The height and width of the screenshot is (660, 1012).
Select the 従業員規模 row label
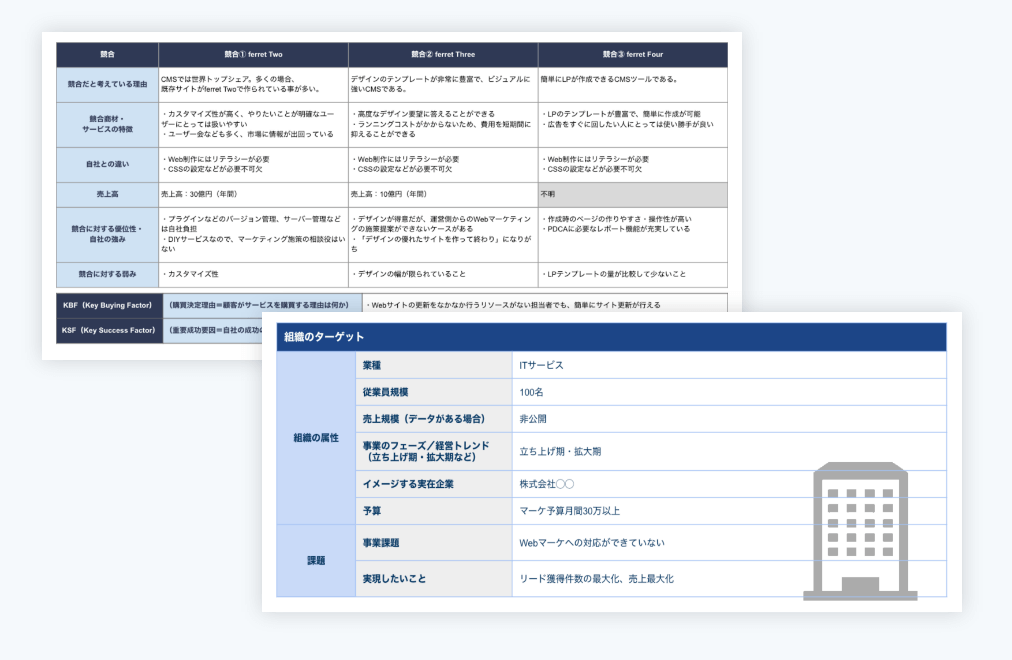[x=434, y=392]
